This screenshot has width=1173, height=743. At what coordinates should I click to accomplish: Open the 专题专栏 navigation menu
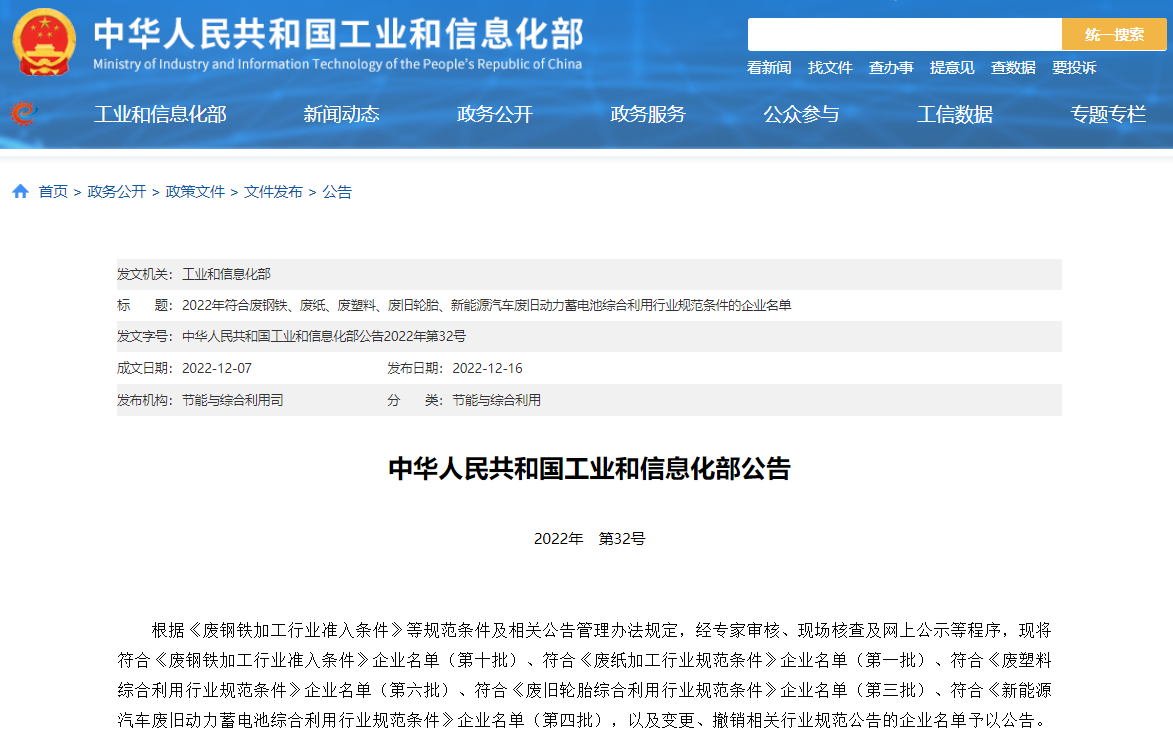pyautogui.click(x=1106, y=113)
